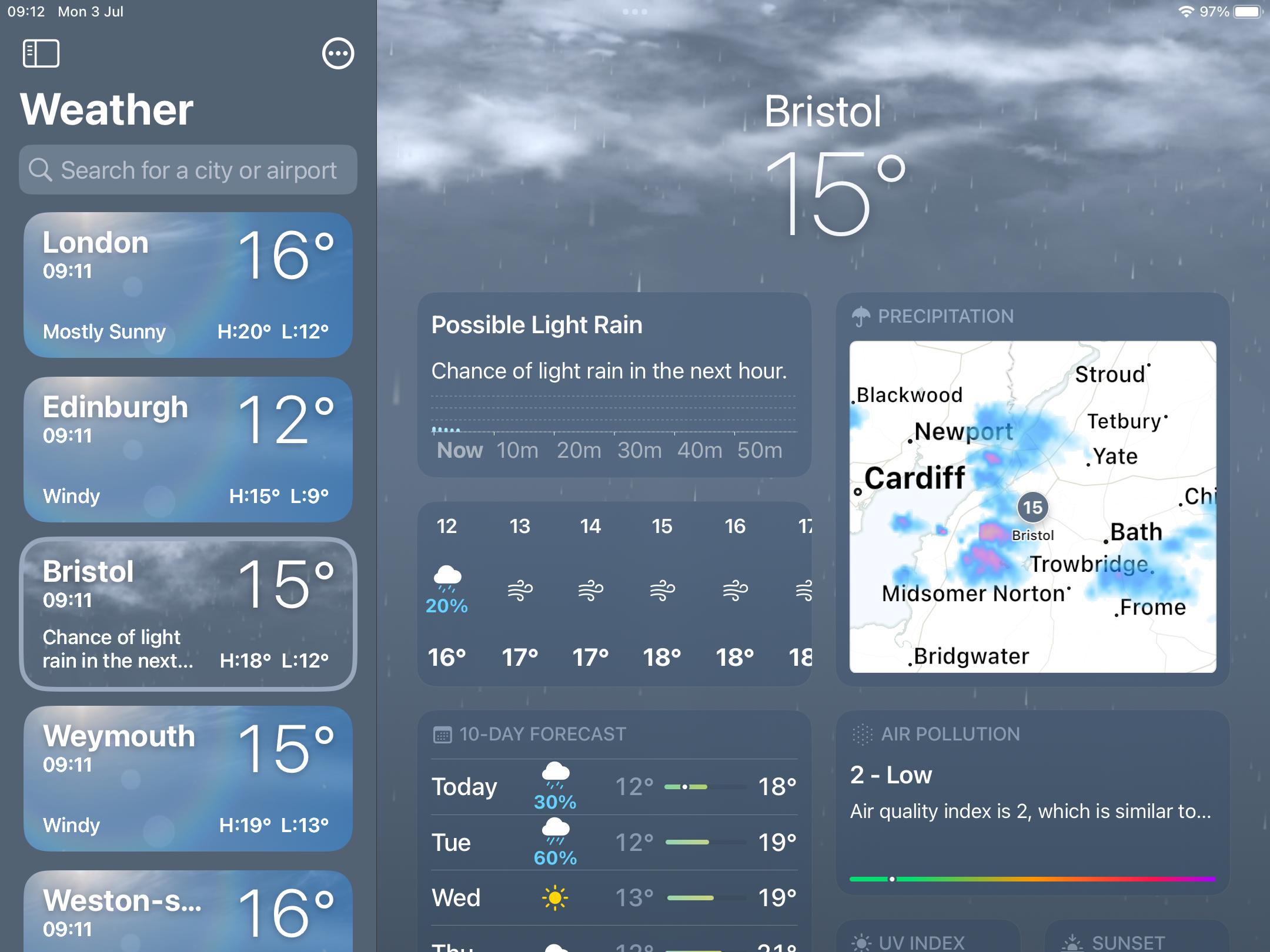Click the city or airport search field
Viewport: 1270px width, 952px height.
click(188, 170)
